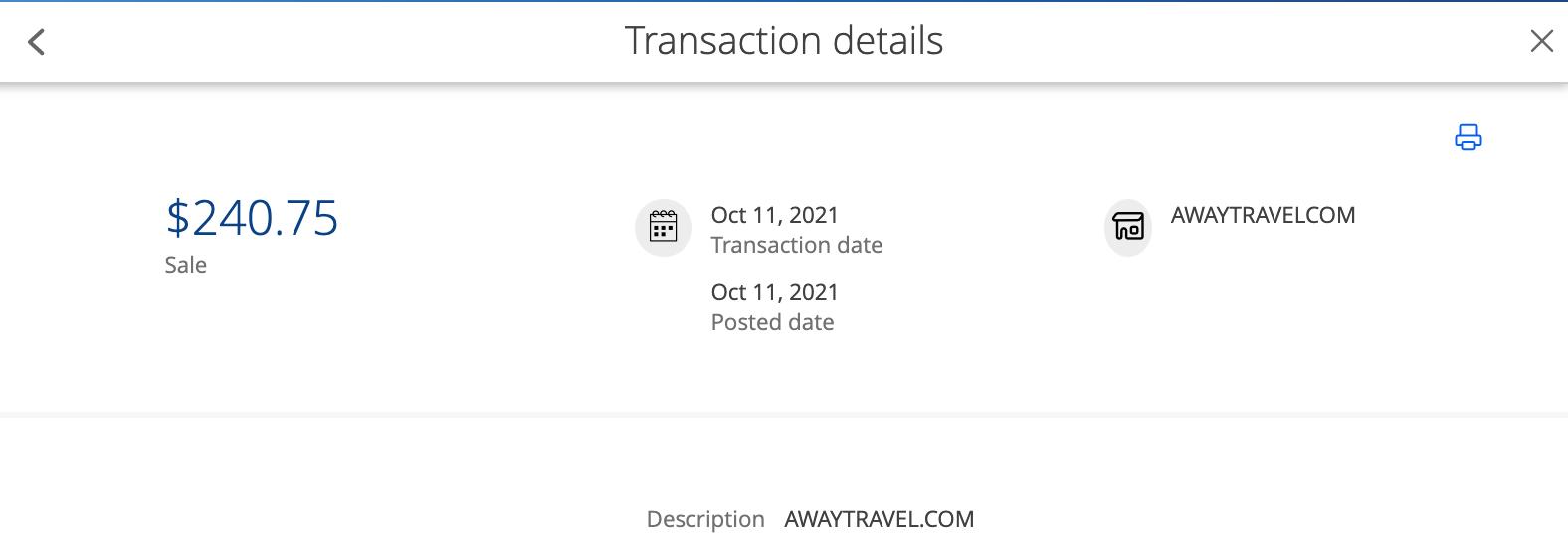The width and height of the screenshot is (1568, 551).
Task: Go back using the left chevron arrow
Action: 37,42
